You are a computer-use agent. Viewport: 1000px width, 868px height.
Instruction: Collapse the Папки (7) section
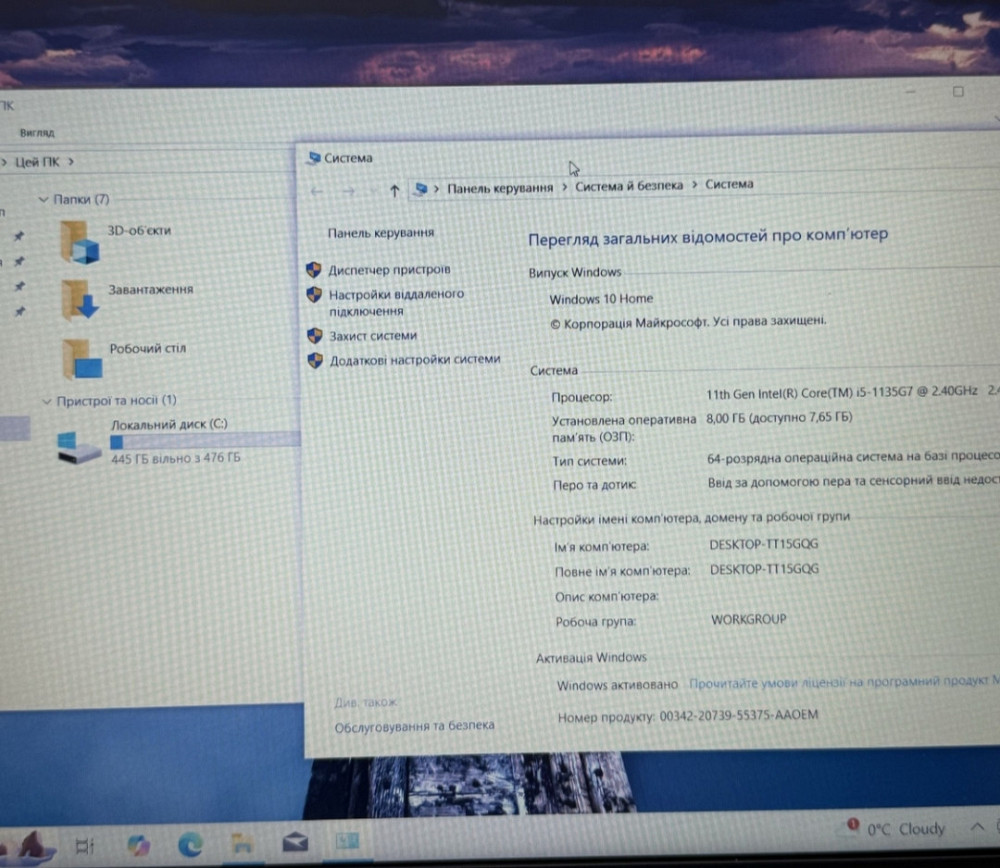coord(44,199)
